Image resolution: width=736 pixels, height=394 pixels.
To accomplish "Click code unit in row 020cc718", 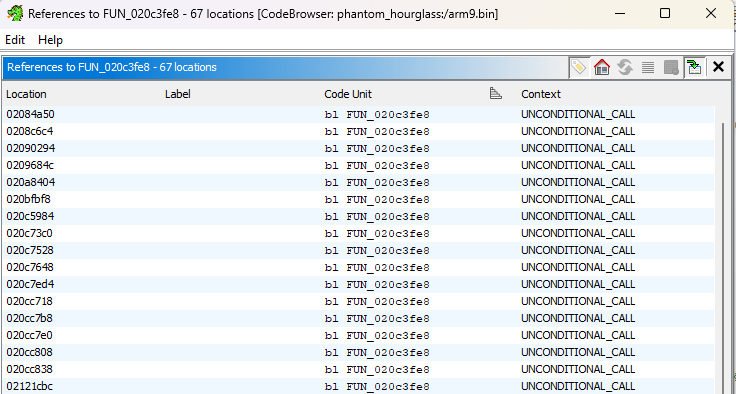I will pos(377,301).
